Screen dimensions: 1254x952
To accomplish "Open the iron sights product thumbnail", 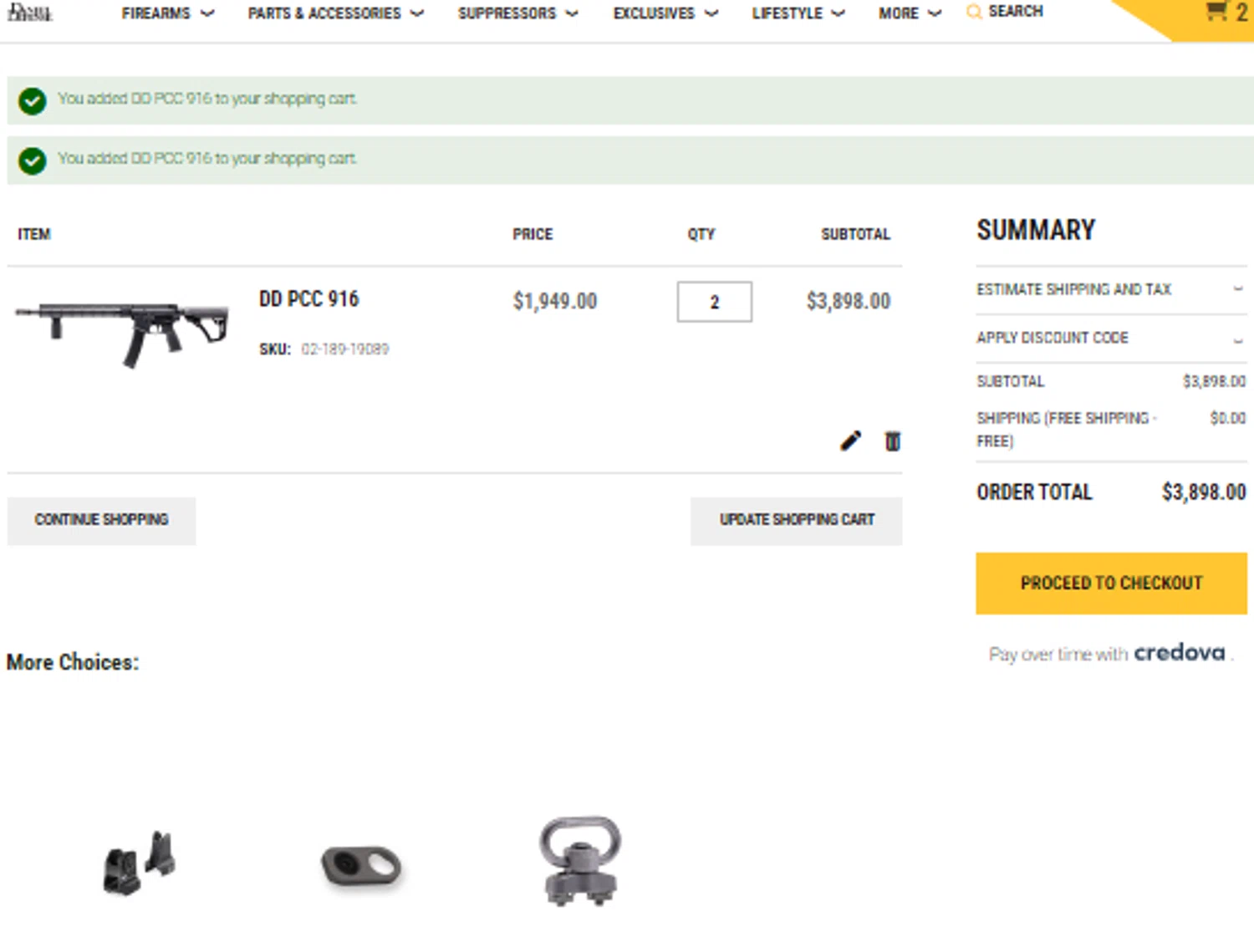I will [x=139, y=863].
